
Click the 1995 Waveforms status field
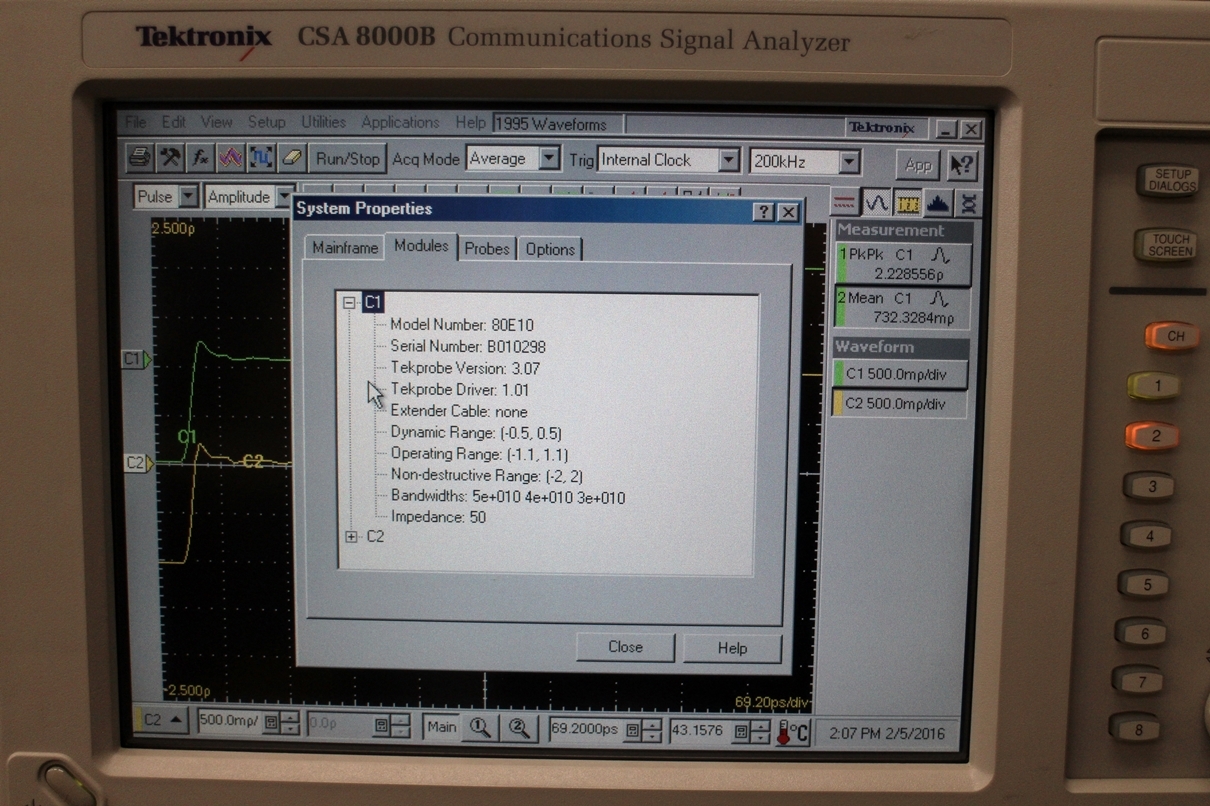point(557,124)
